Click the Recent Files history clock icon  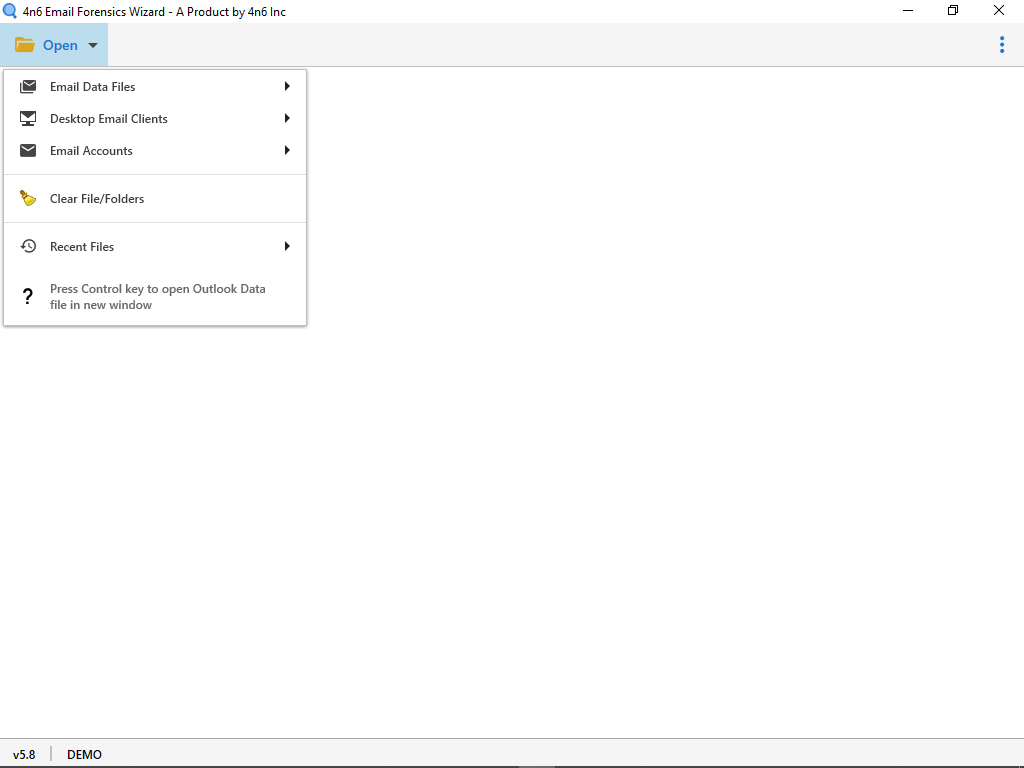click(x=28, y=246)
